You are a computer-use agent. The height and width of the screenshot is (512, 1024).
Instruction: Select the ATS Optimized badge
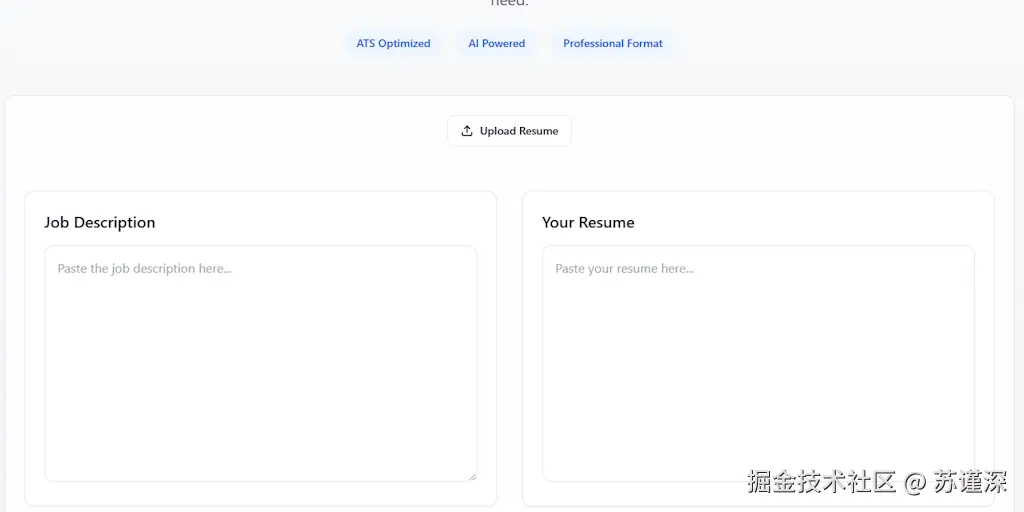tap(393, 43)
